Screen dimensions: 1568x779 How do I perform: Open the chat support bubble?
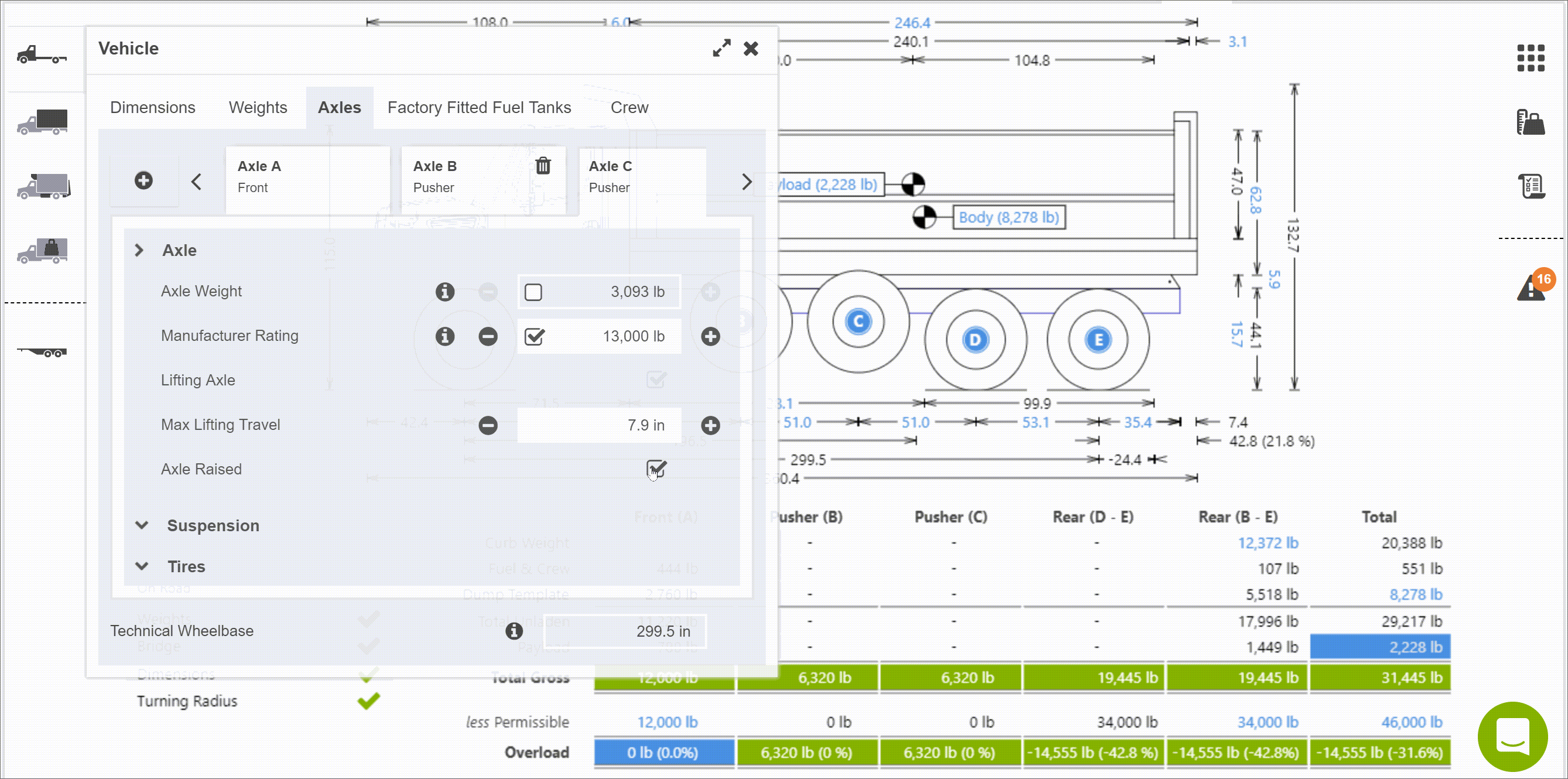point(1512,736)
